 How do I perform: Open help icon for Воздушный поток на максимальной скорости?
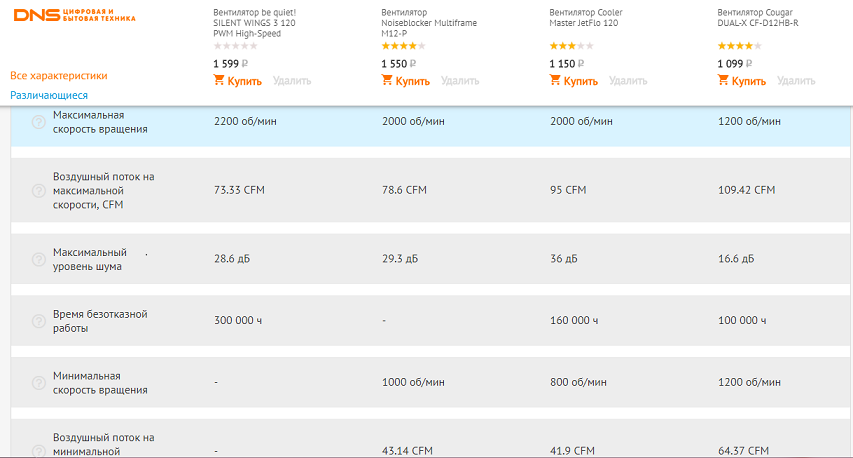tap(39, 190)
